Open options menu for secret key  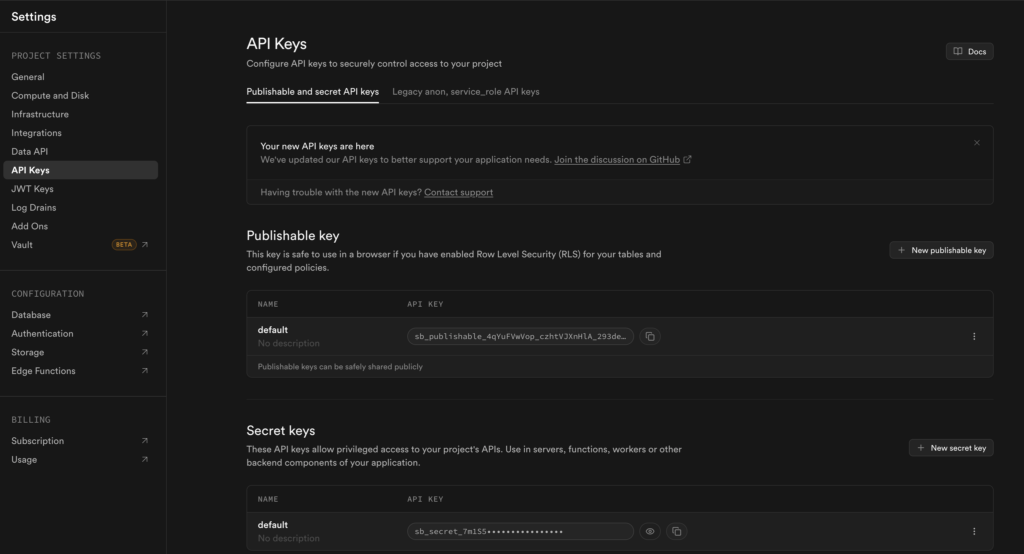tap(974, 532)
